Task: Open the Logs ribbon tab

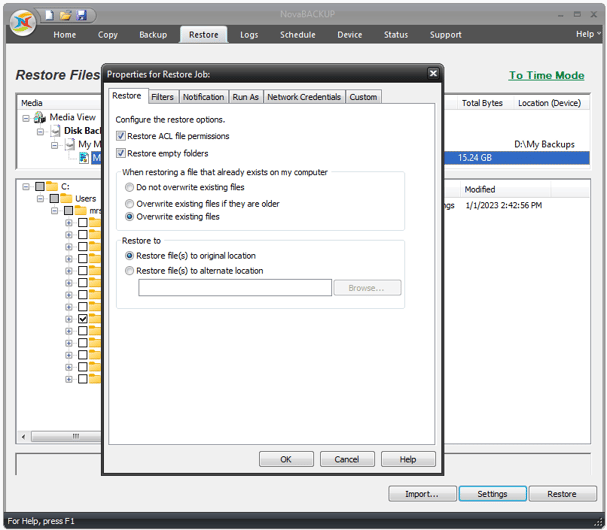Action: click(249, 35)
